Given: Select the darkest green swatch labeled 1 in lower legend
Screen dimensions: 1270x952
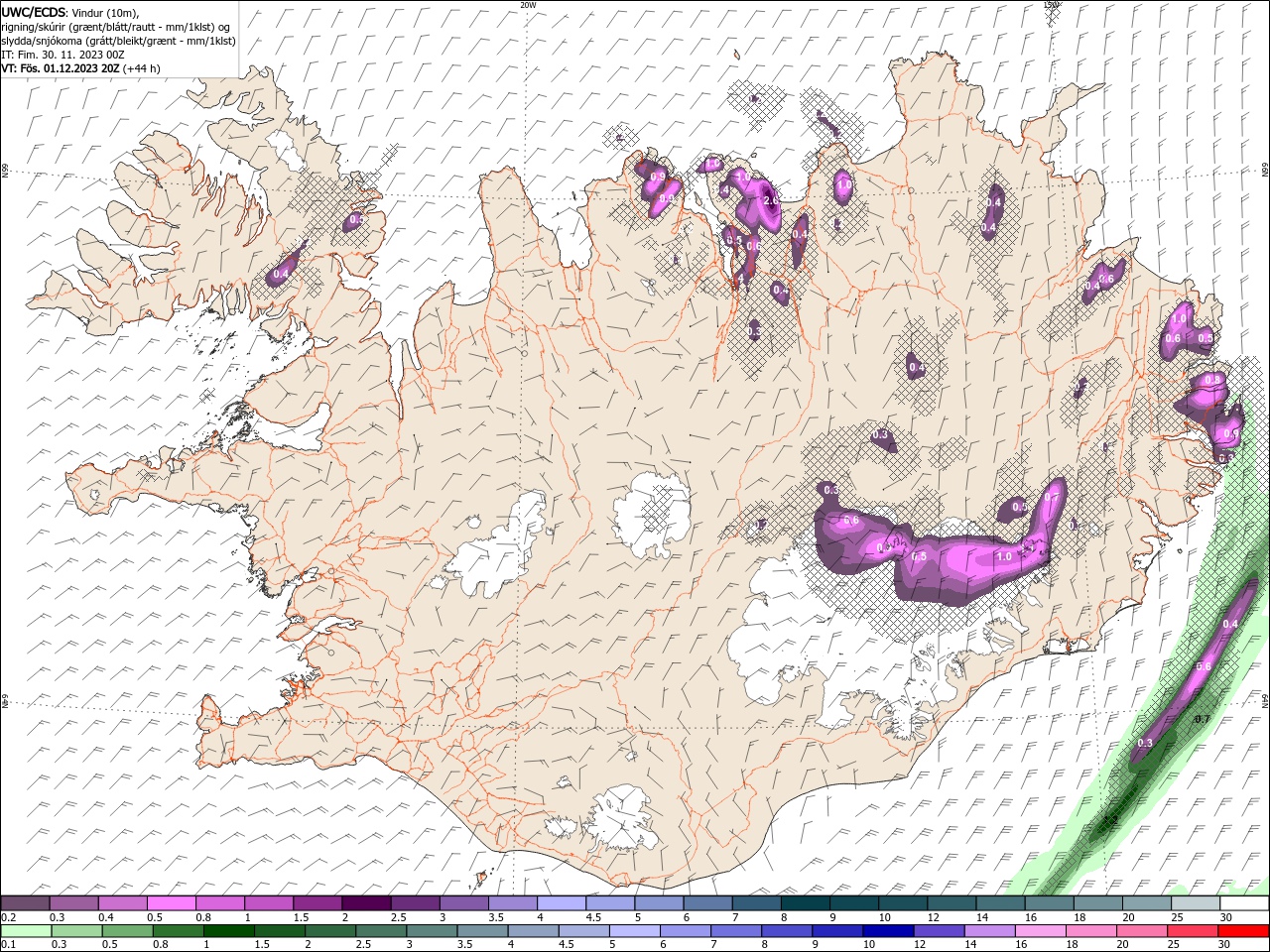Looking at the screenshot, I should tap(229, 930).
